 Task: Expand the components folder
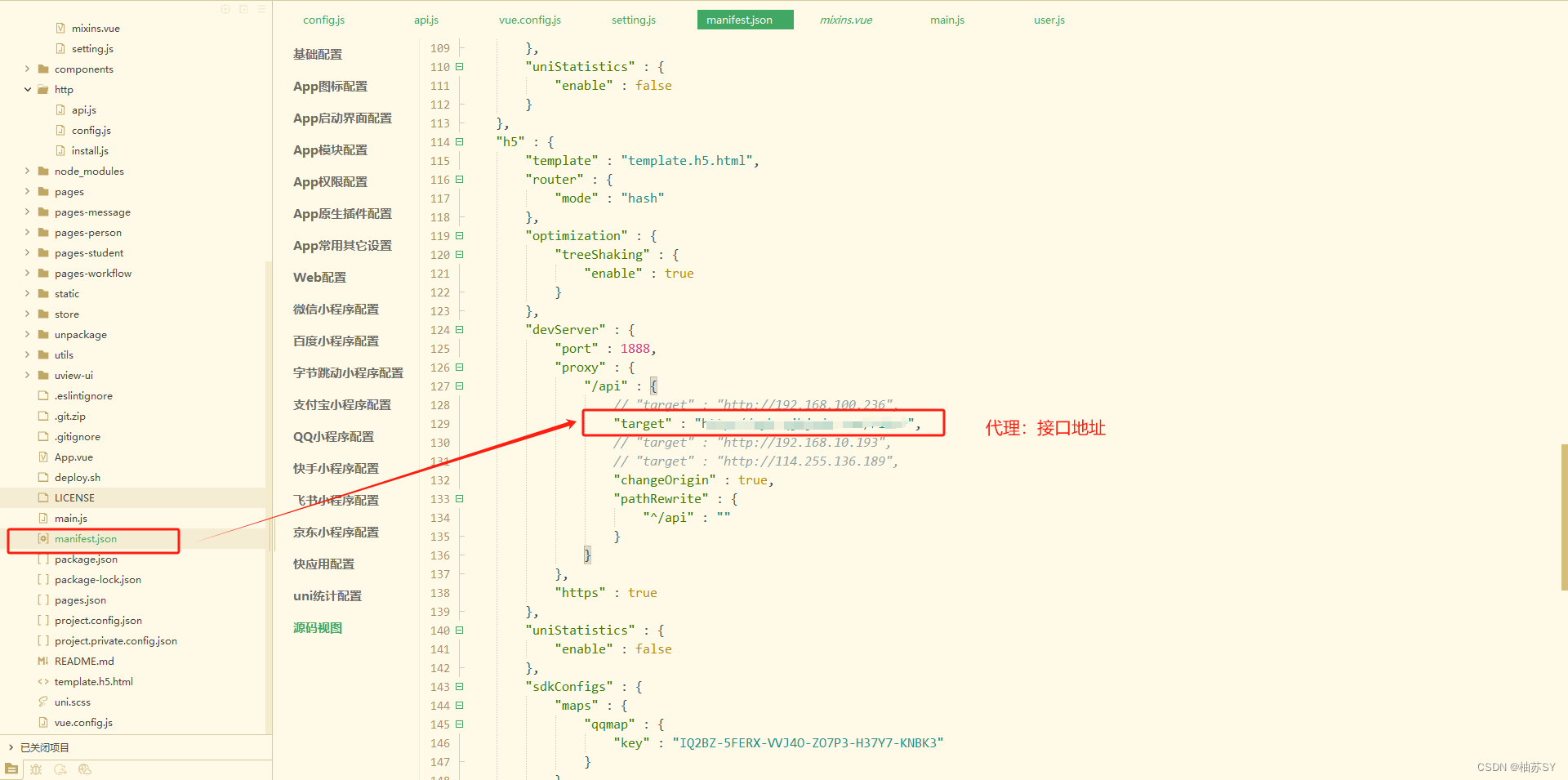coord(27,69)
